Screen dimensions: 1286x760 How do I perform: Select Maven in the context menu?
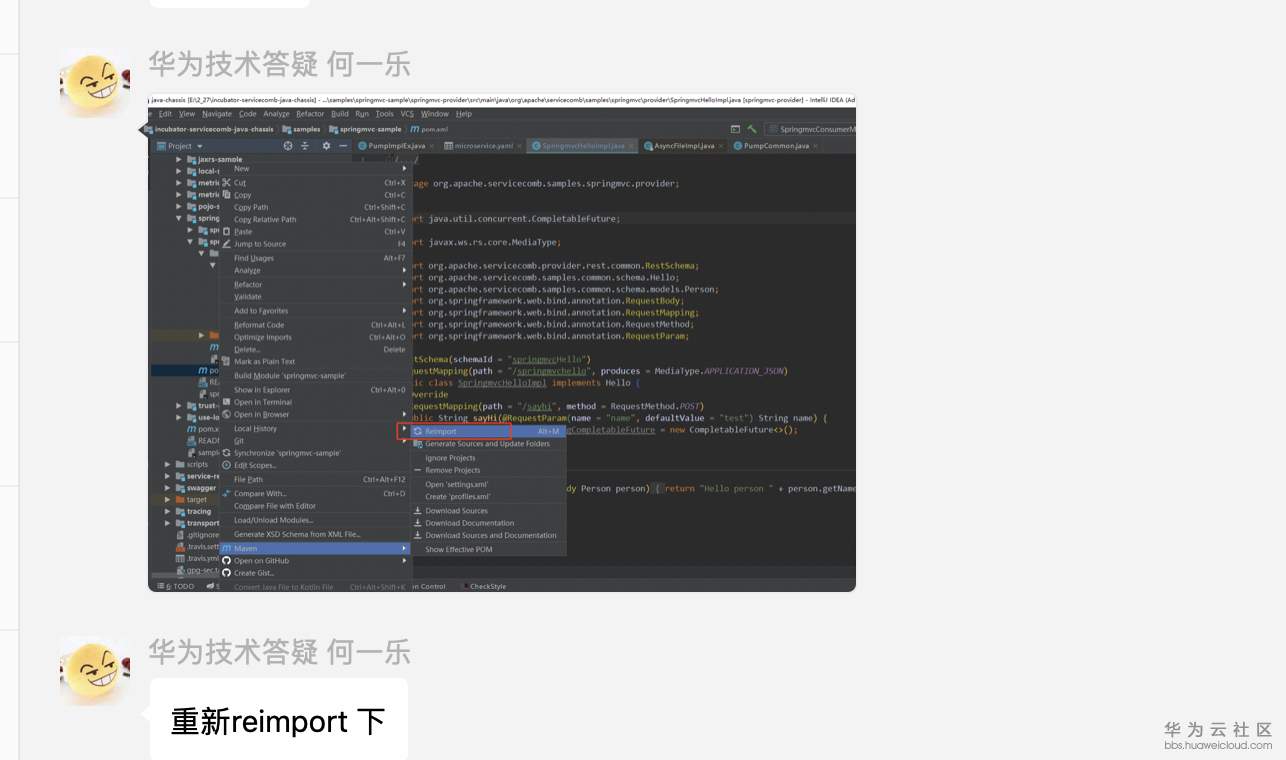coord(315,548)
